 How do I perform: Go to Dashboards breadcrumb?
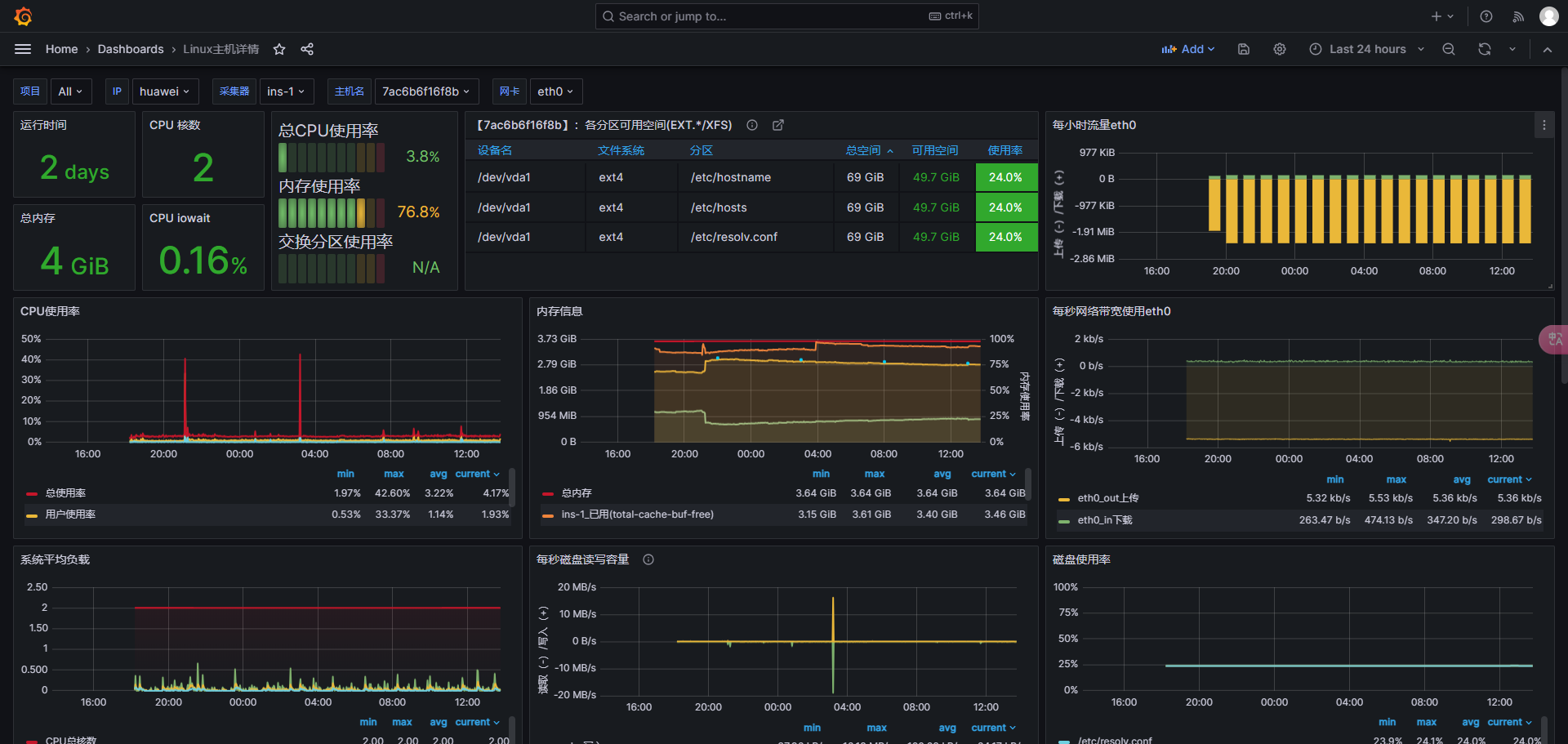pos(131,49)
